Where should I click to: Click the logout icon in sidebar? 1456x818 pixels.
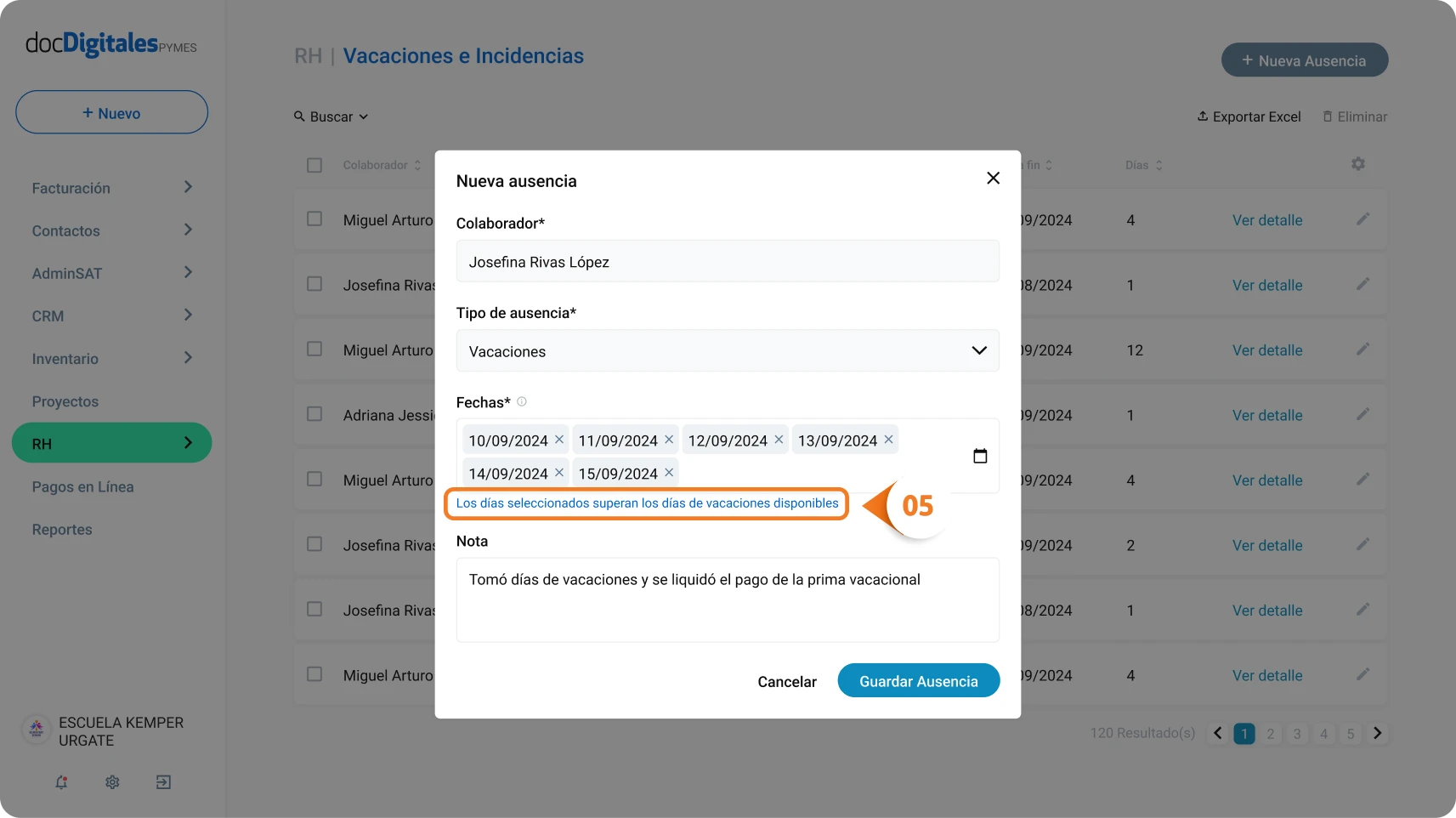coord(163,782)
